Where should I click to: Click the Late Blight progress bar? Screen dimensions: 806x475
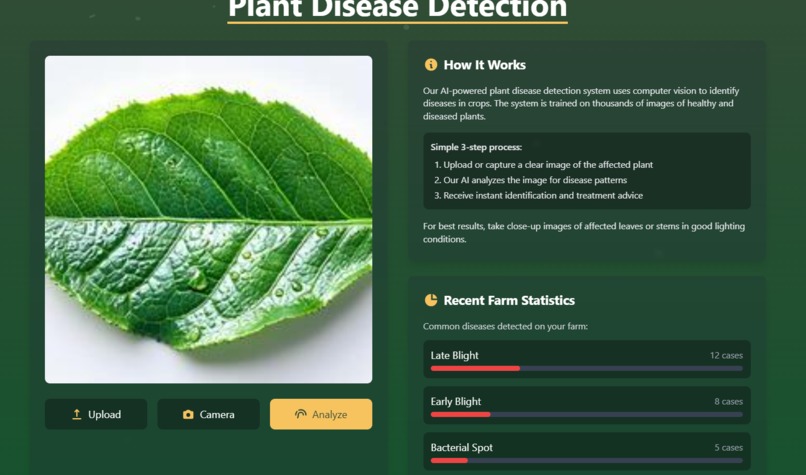click(x=587, y=369)
